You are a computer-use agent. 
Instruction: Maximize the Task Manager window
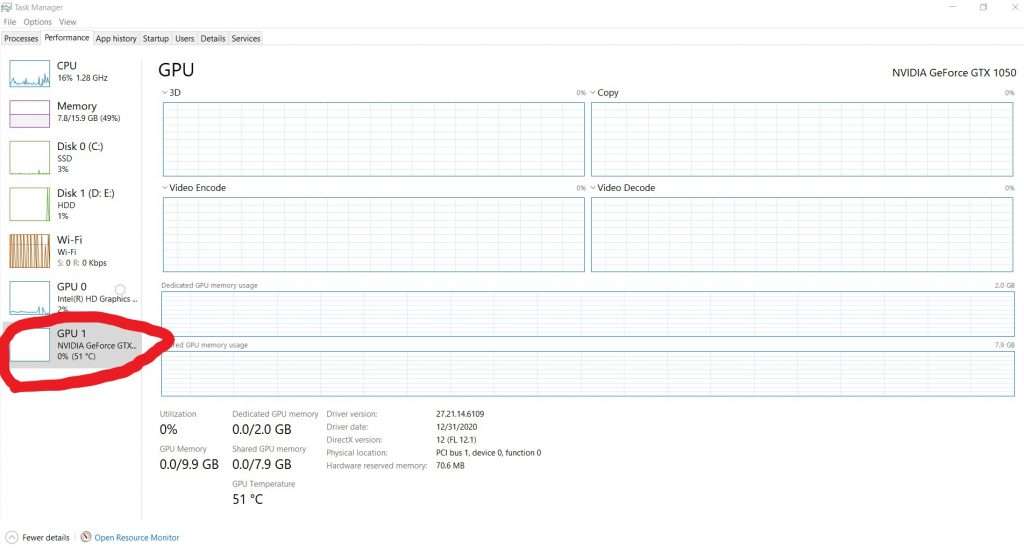(x=983, y=7)
